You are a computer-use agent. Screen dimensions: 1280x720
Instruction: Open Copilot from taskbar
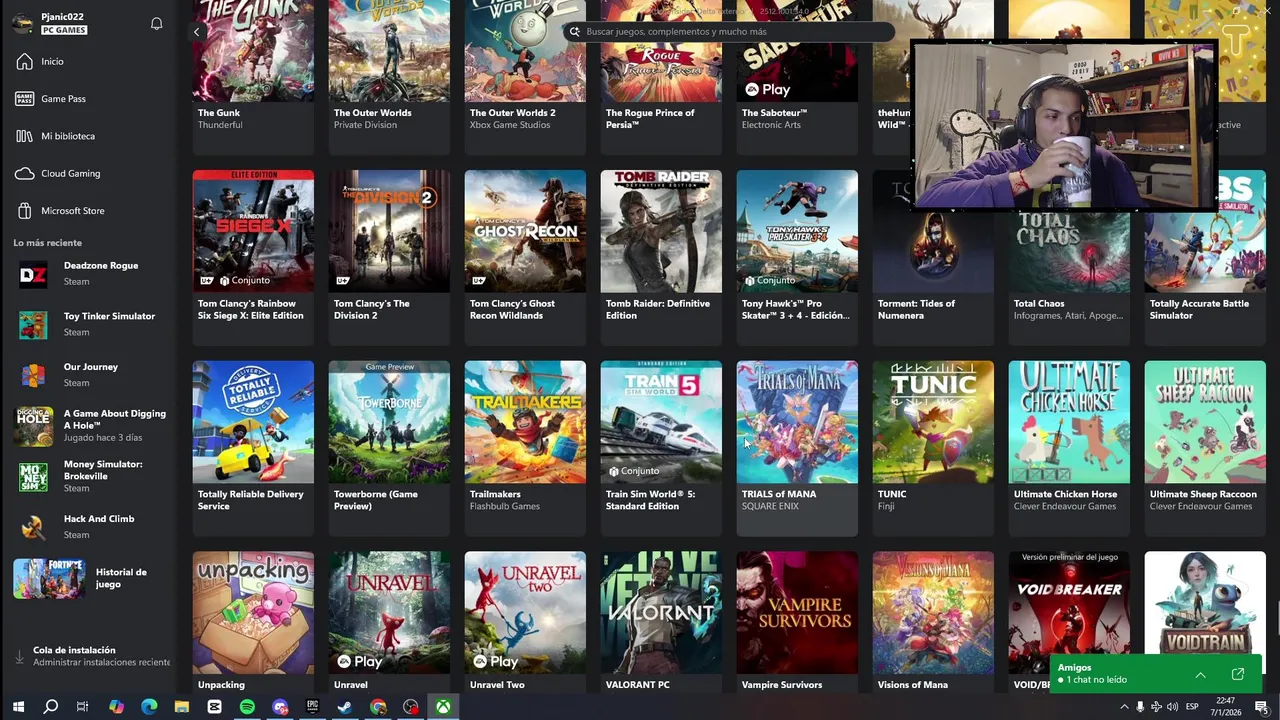pyautogui.click(x=116, y=707)
